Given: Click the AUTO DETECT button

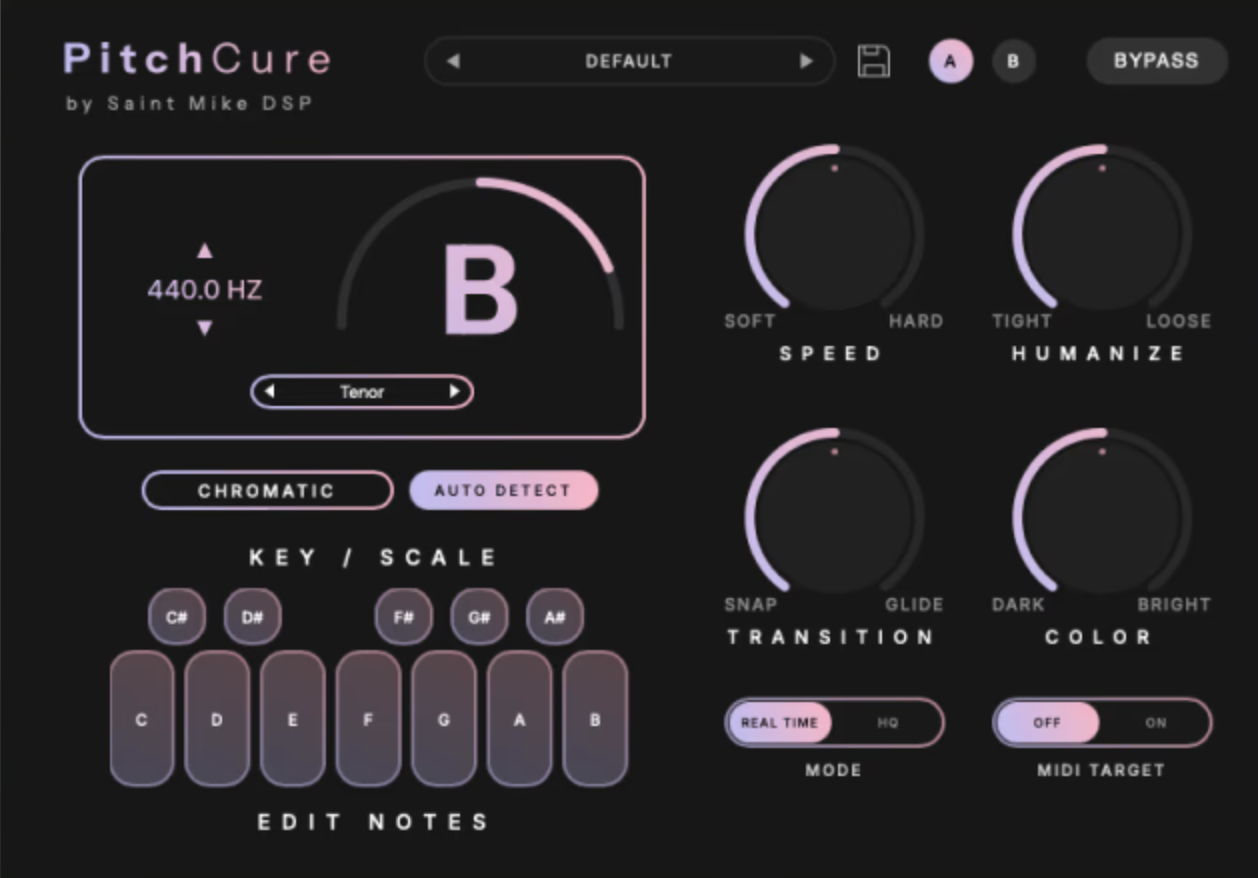Looking at the screenshot, I should [503, 491].
